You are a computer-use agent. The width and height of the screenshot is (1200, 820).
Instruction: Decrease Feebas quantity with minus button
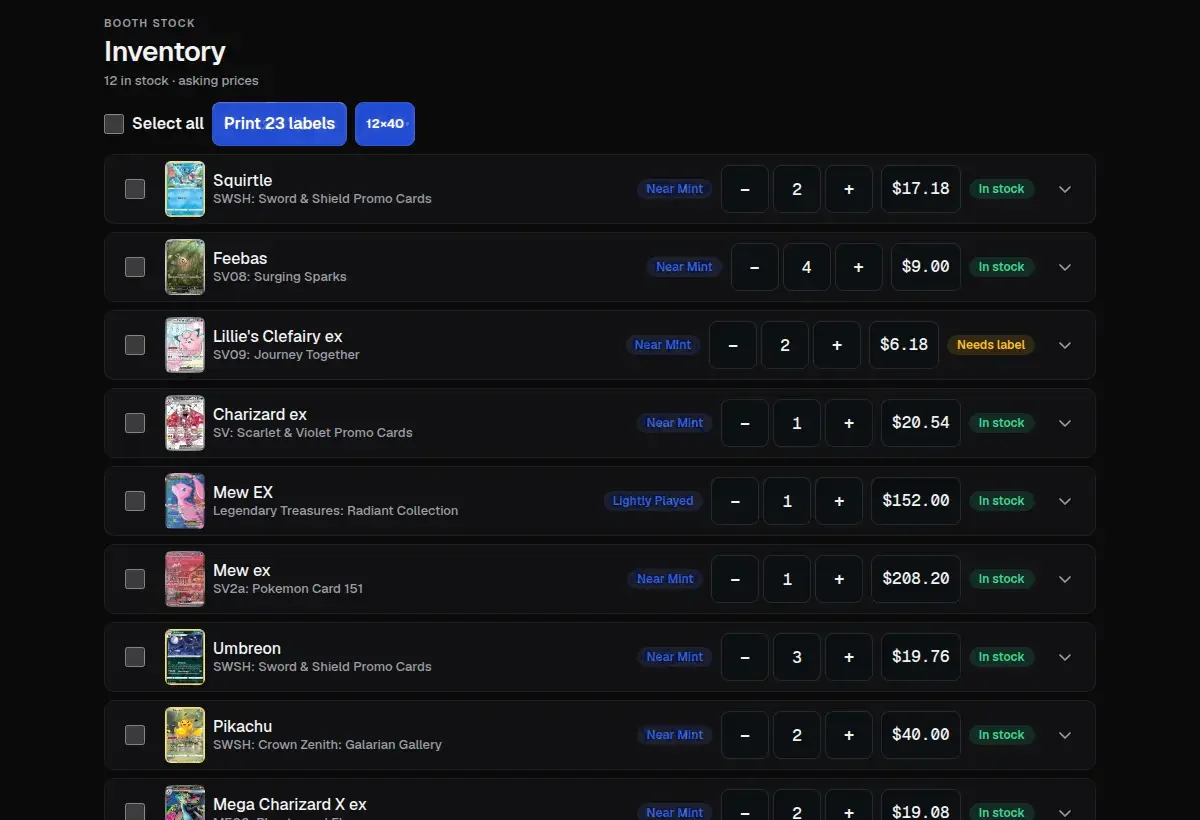[x=755, y=267]
